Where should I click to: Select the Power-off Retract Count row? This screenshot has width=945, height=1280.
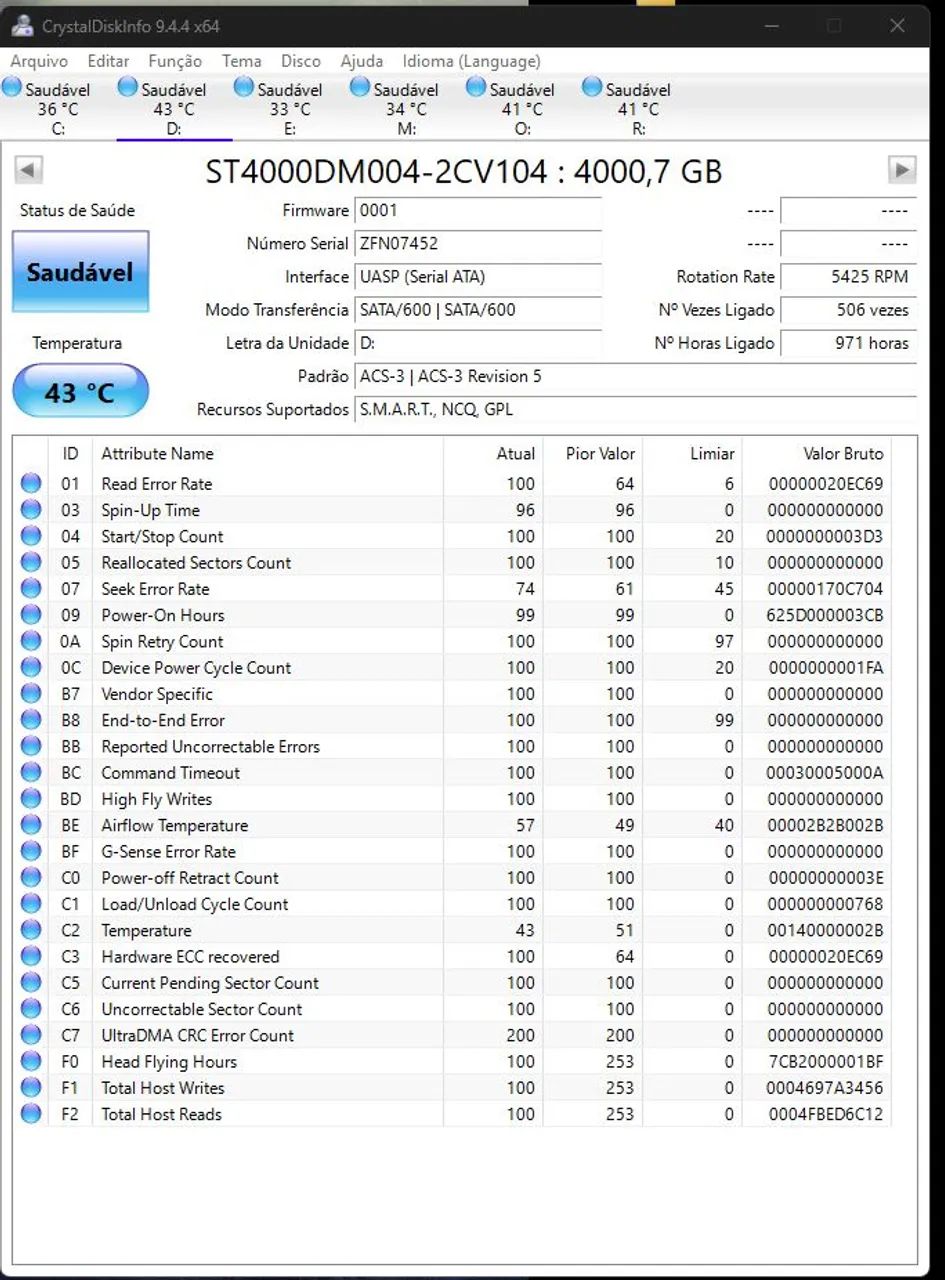(x=452, y=878)
